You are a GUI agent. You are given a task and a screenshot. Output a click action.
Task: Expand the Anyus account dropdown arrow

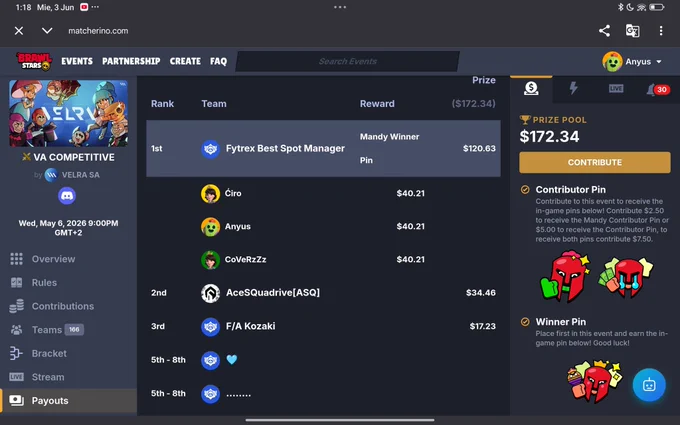[659, 62]
